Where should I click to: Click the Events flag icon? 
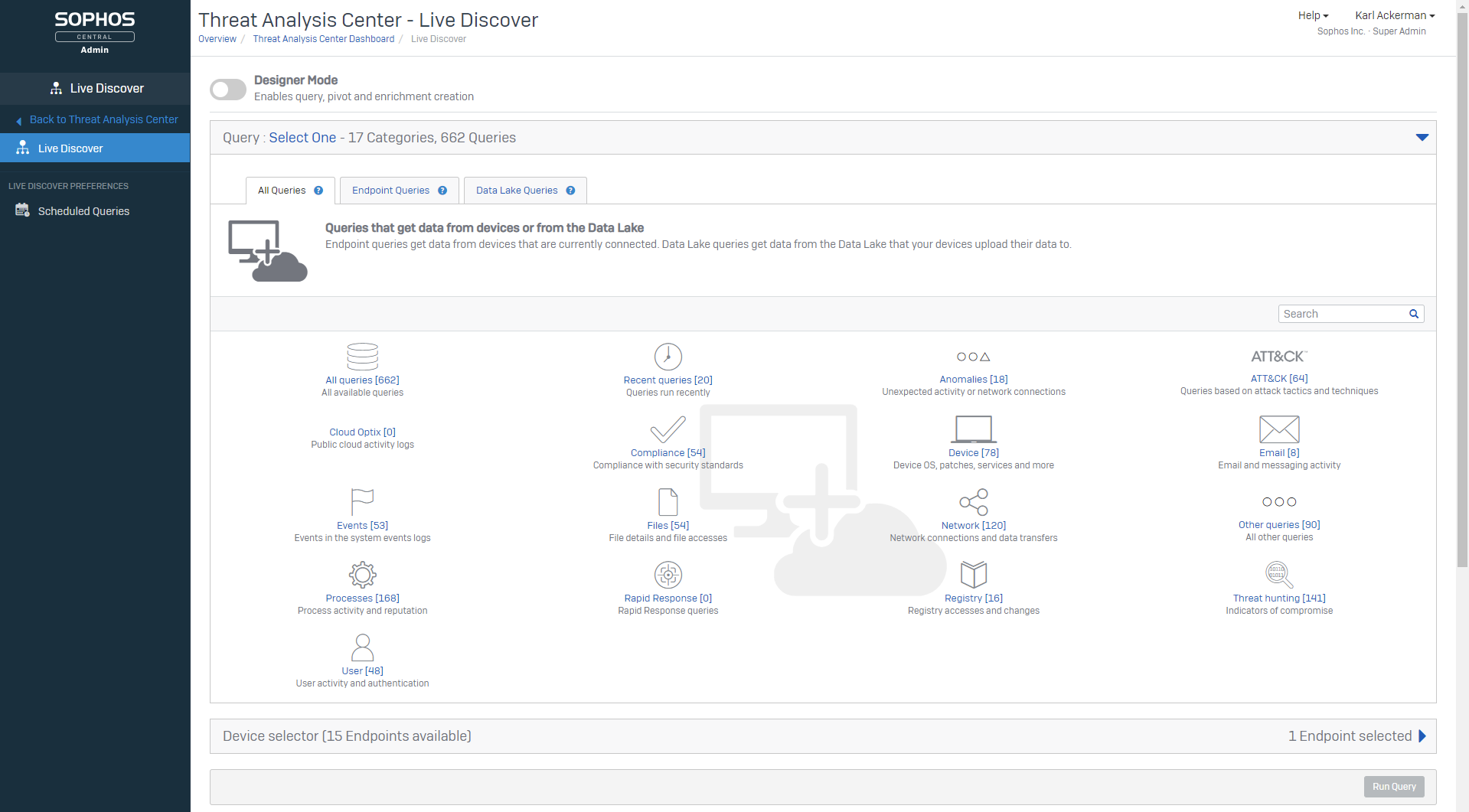pyautogui.click(x=362, y=502)
